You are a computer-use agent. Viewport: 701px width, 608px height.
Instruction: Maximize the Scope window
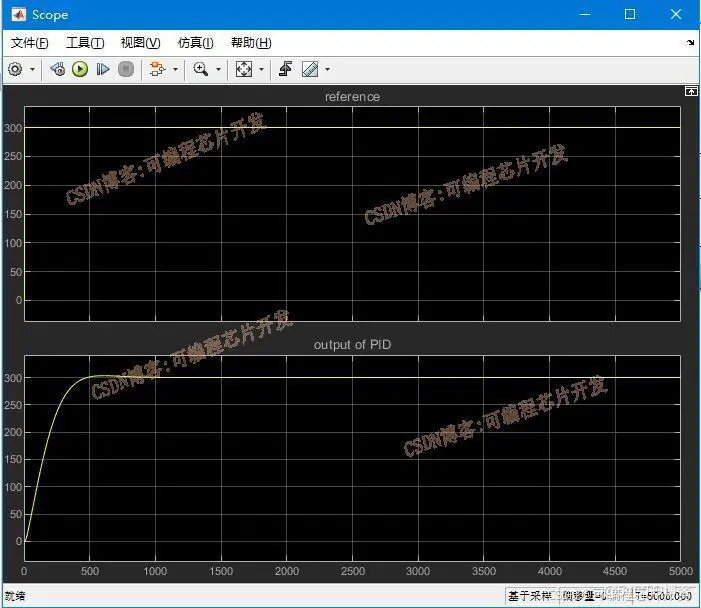630,14
